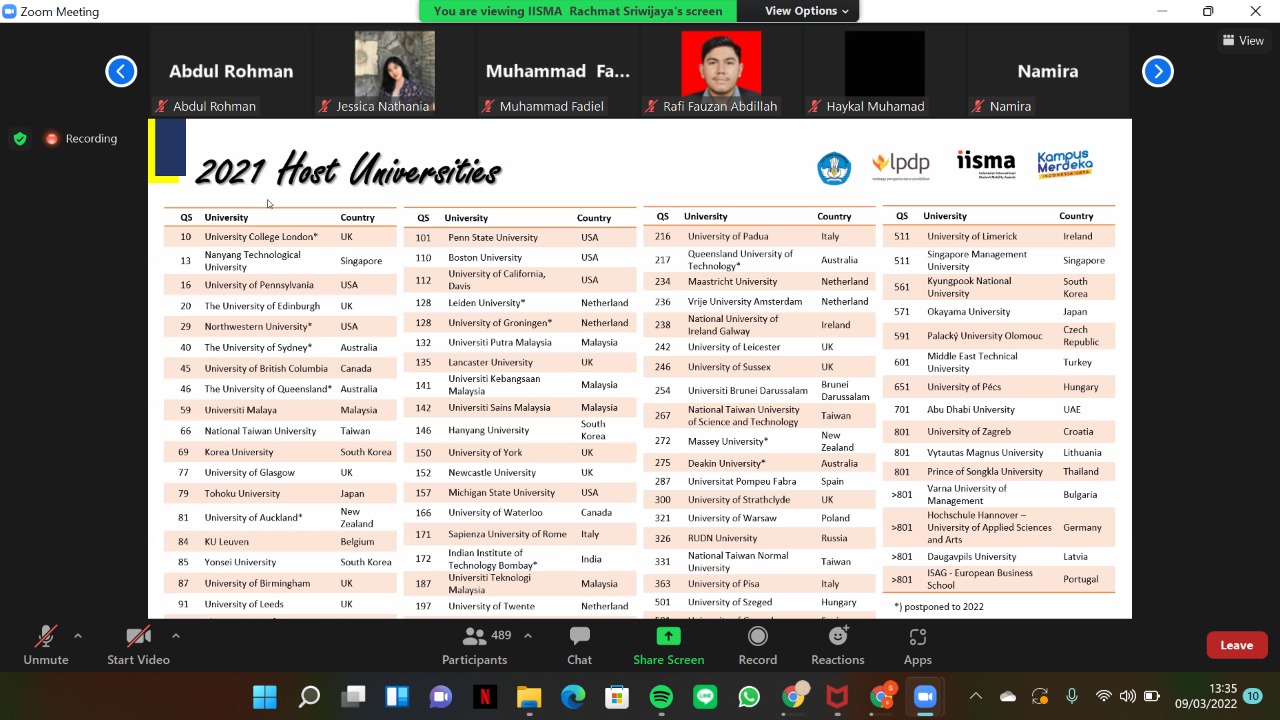1280x720 pixels.
Task: Unmute the microphone
Action: coord(45,645)
